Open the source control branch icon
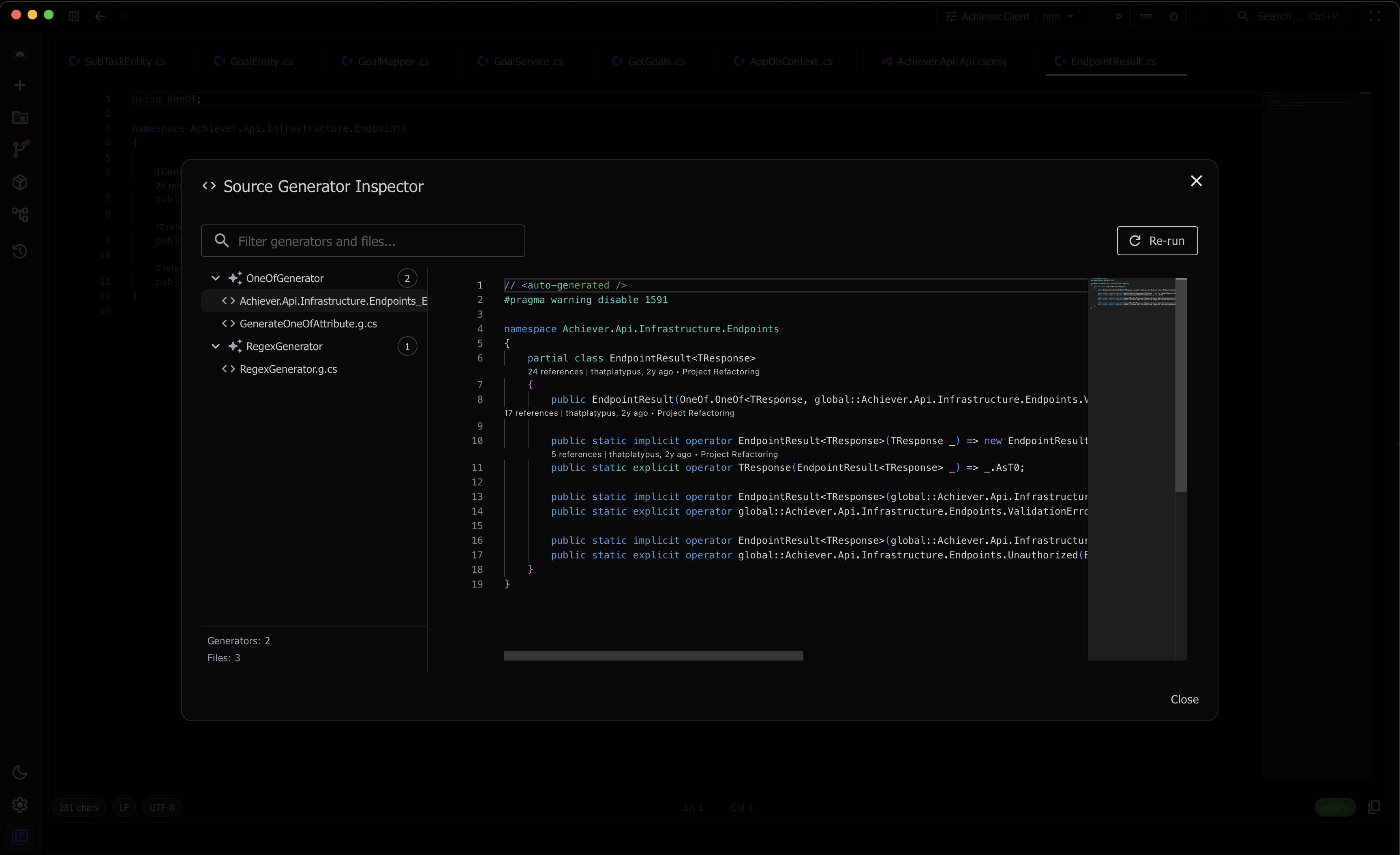Screen dimensions: 1400x855 click(x=20, y=149)
